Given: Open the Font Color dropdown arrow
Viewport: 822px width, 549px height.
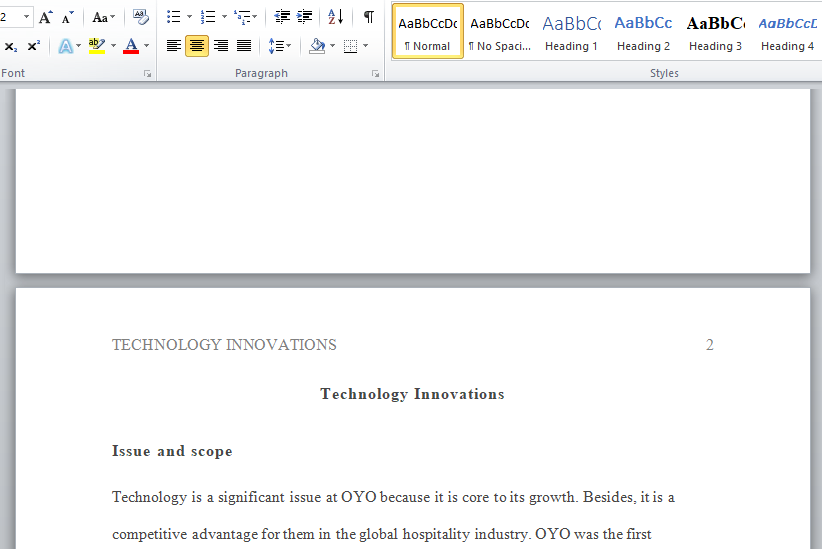Looking at the screenshot, I should [x=146, y=46].
